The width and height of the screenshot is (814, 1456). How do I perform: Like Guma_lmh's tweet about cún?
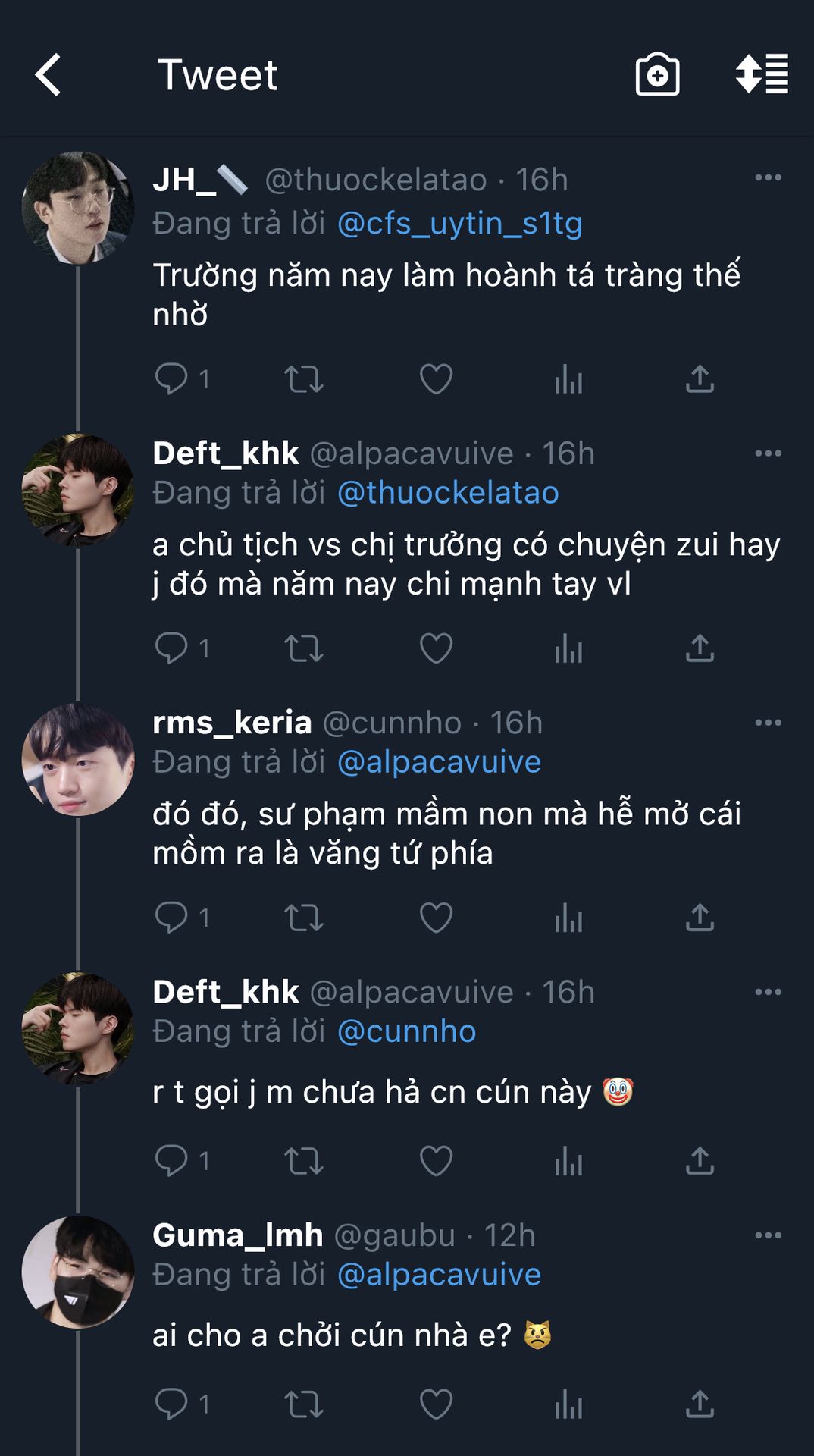coord(436,1404)
